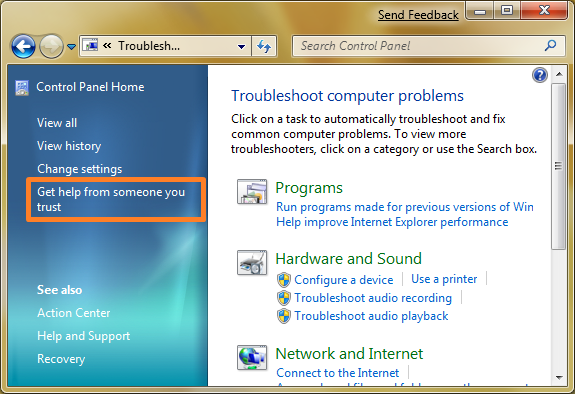
Task: Open the recent pages dropdown arrow
Action: (x=72, y=47)
